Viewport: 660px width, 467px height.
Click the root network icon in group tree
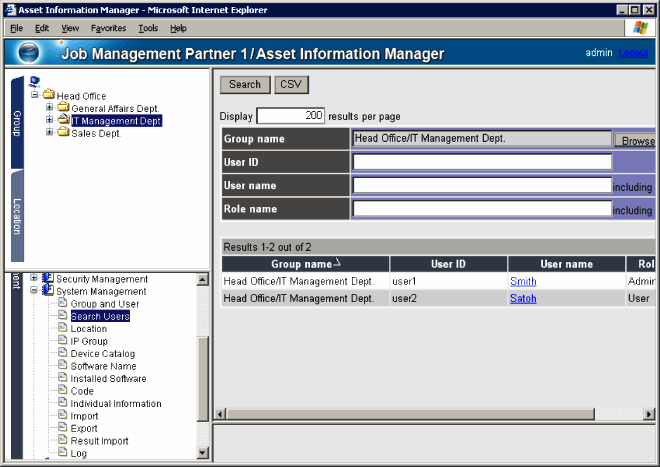tap(35, 82)
